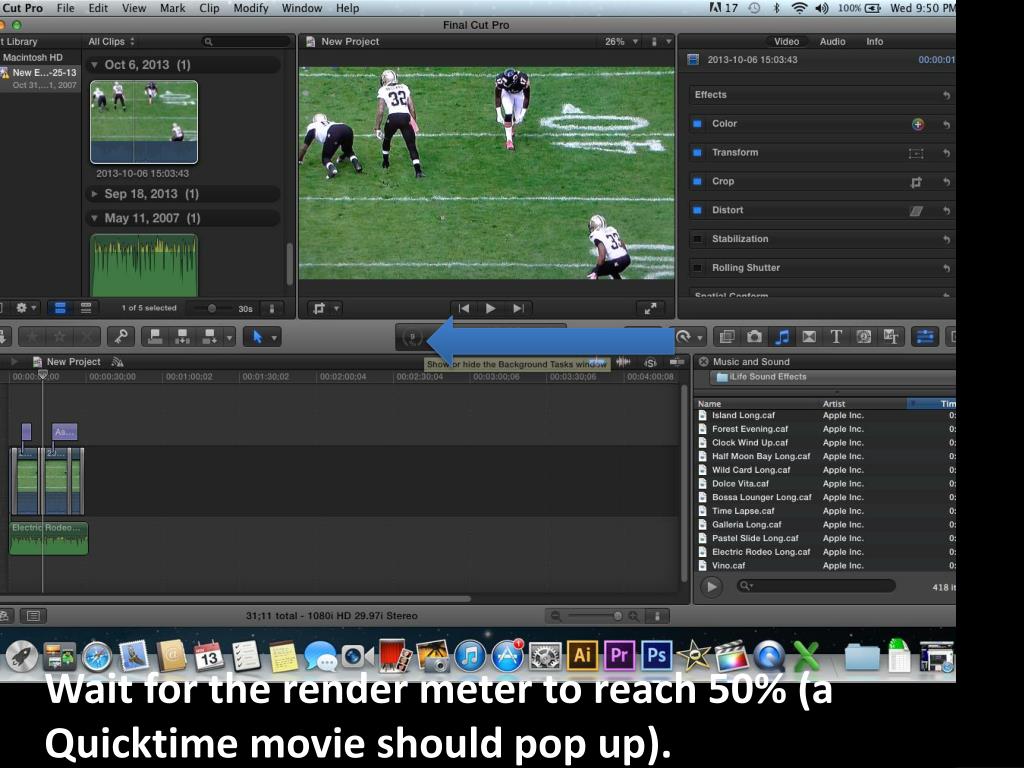The image size is (1024, 768).
Task: Open the Transitions browser icon
Action: point(808,337)
